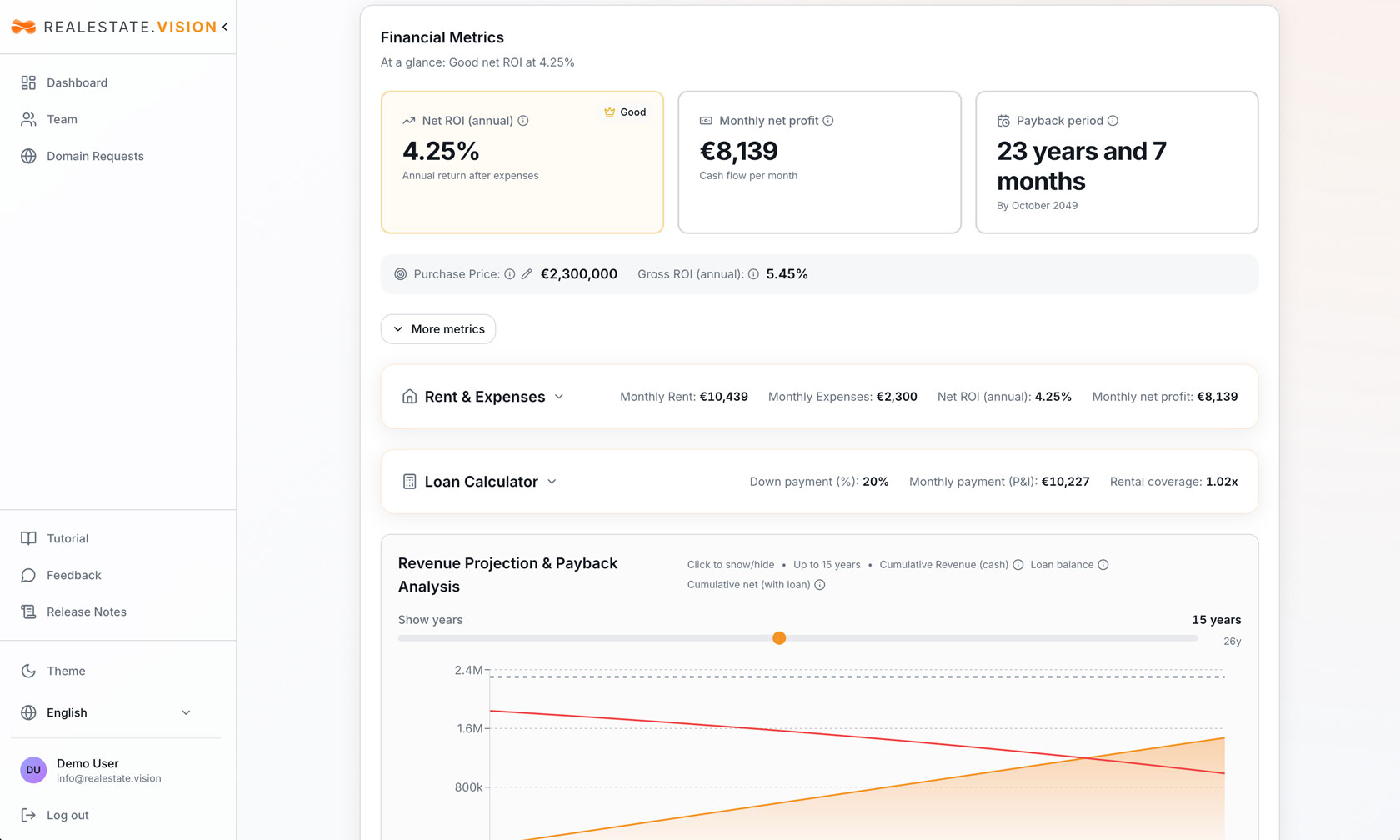Click the info icon next to Payback period
The height and width of the screenshot is (840, 1400).
pos(1113,120)
